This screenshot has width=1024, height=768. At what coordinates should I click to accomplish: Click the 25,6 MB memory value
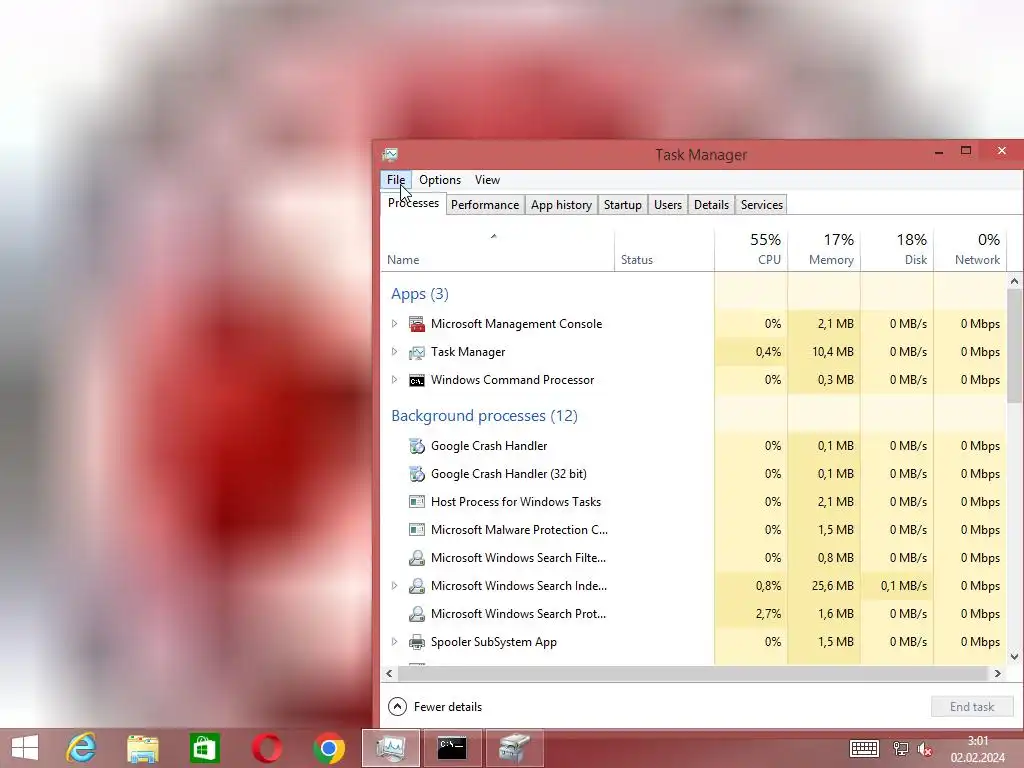tap(833, 586)
